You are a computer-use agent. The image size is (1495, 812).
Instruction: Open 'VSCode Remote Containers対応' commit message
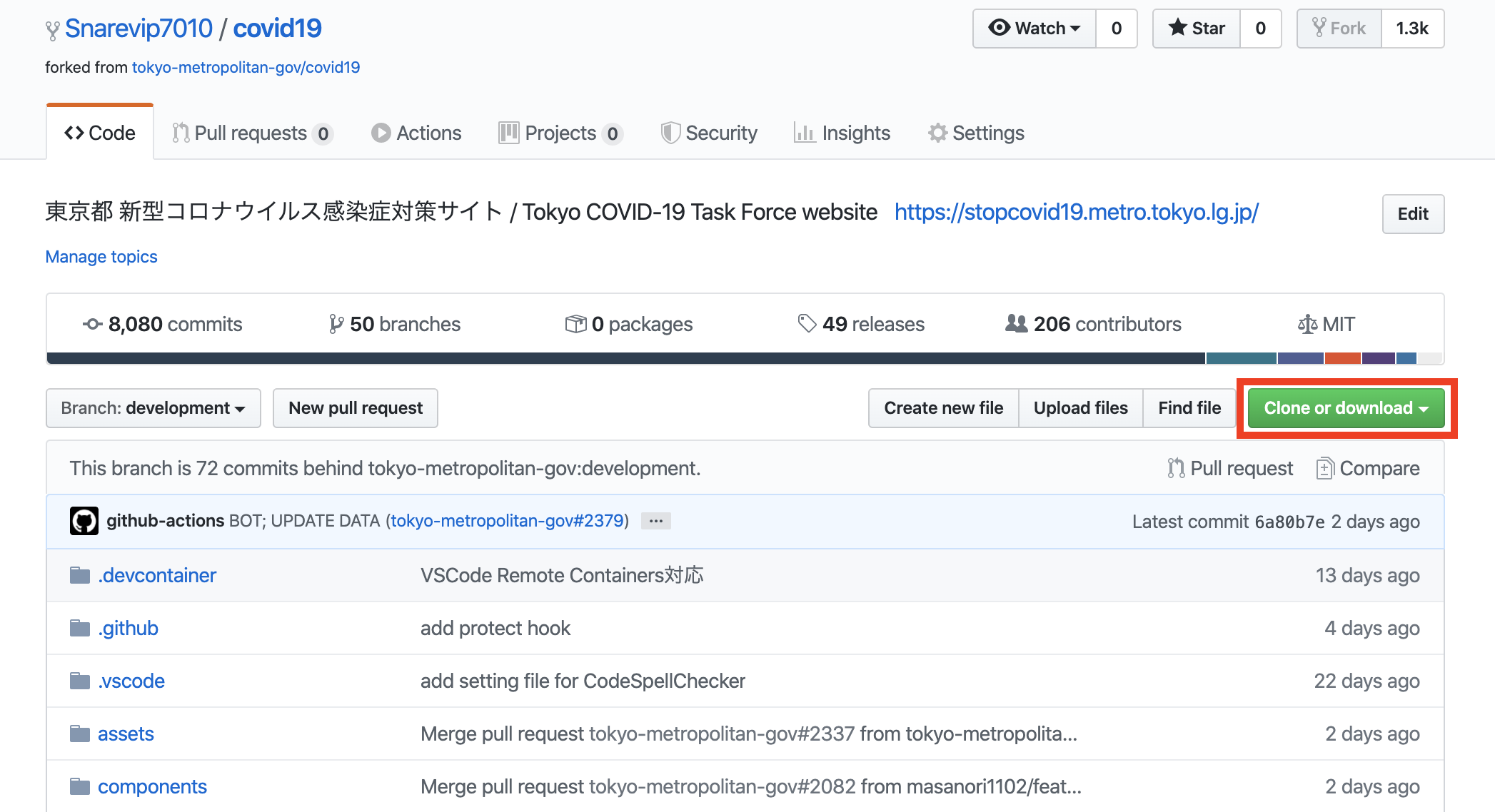click(562, 575)
